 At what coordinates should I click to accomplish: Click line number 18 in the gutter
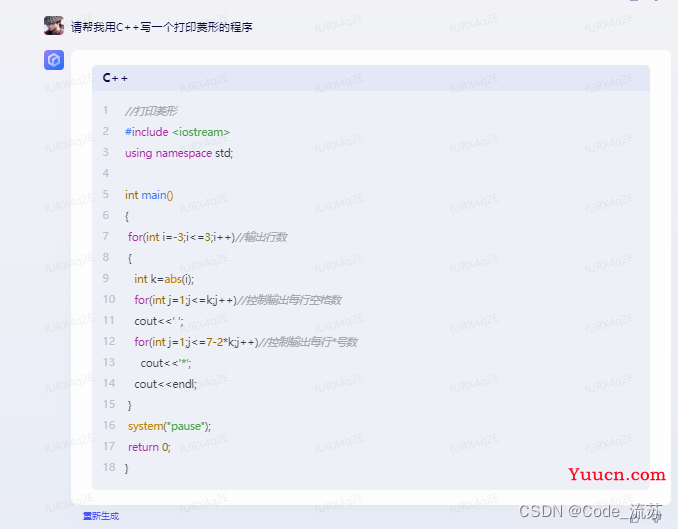[108, 468]
